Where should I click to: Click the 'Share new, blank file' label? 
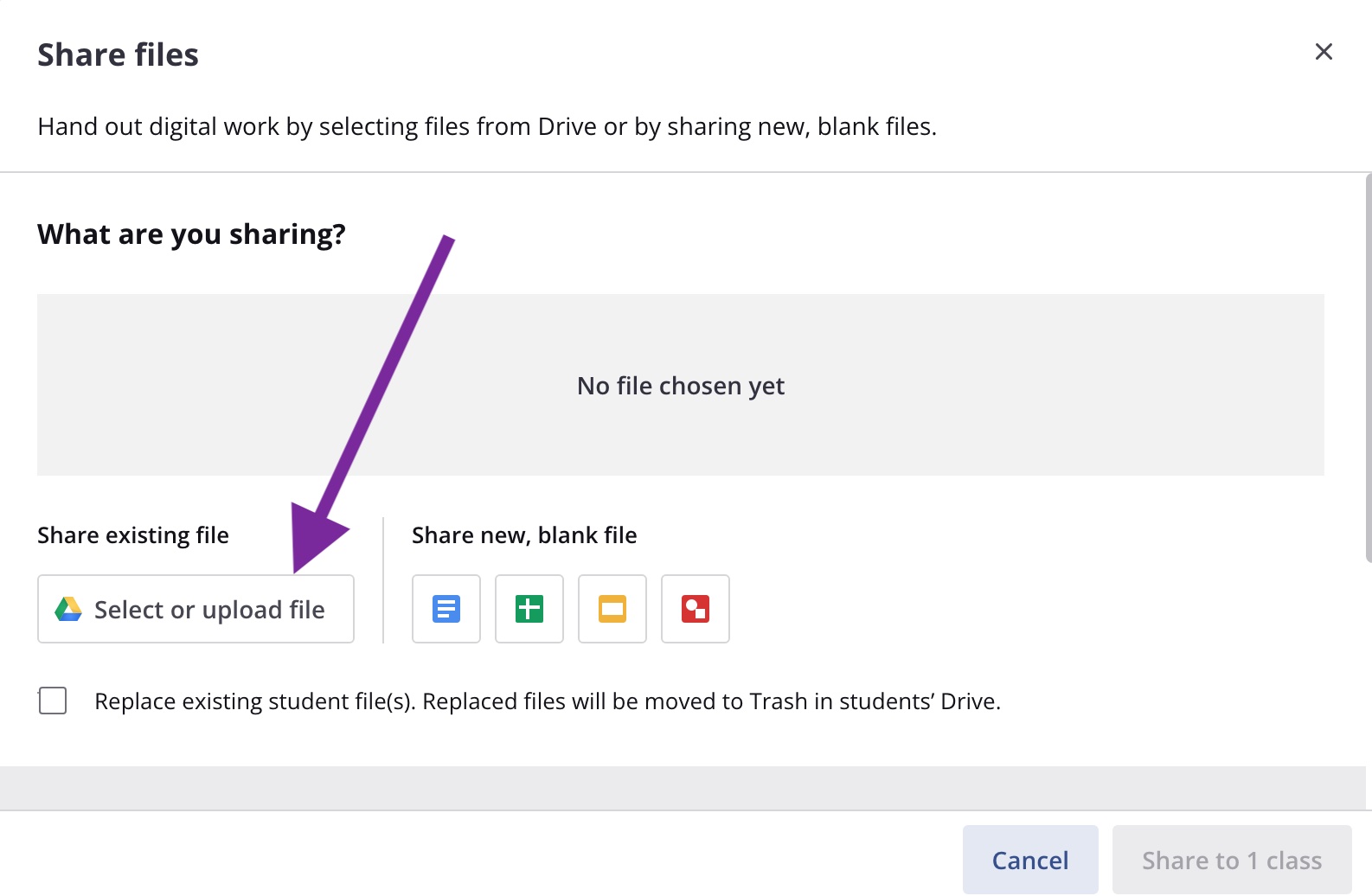click(x=524, y=535)
